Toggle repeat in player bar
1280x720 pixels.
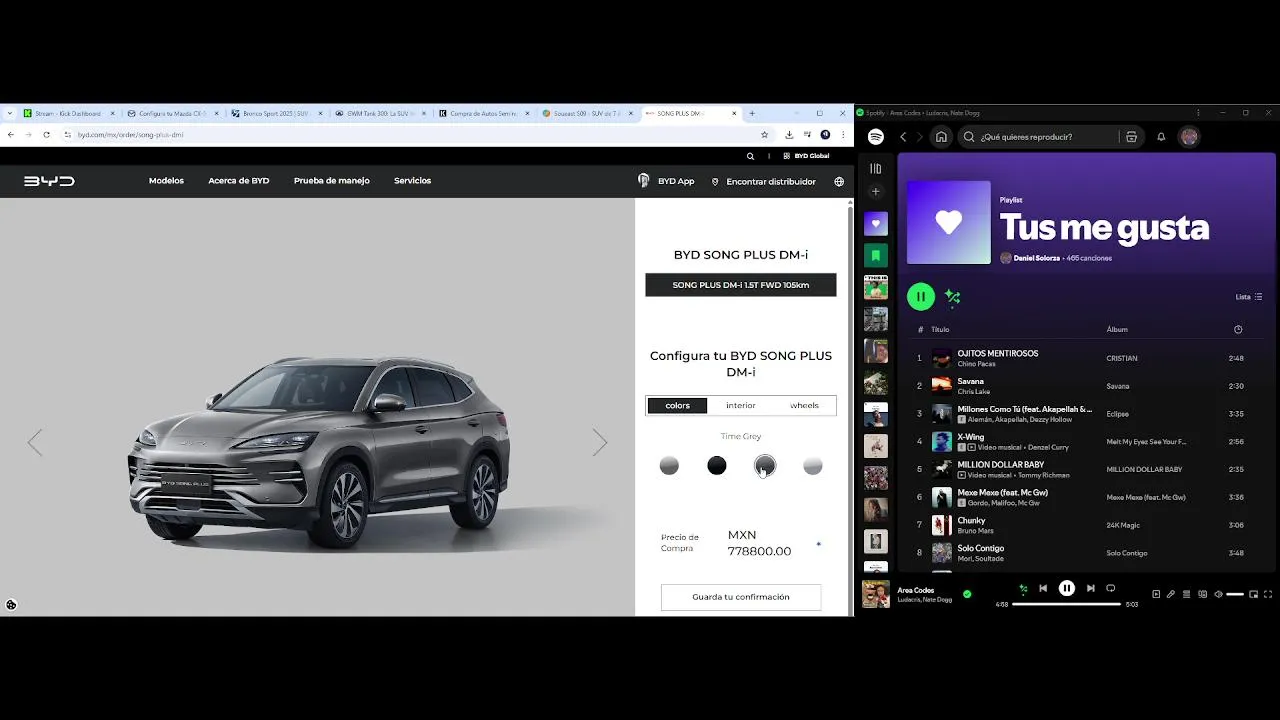1110,589
